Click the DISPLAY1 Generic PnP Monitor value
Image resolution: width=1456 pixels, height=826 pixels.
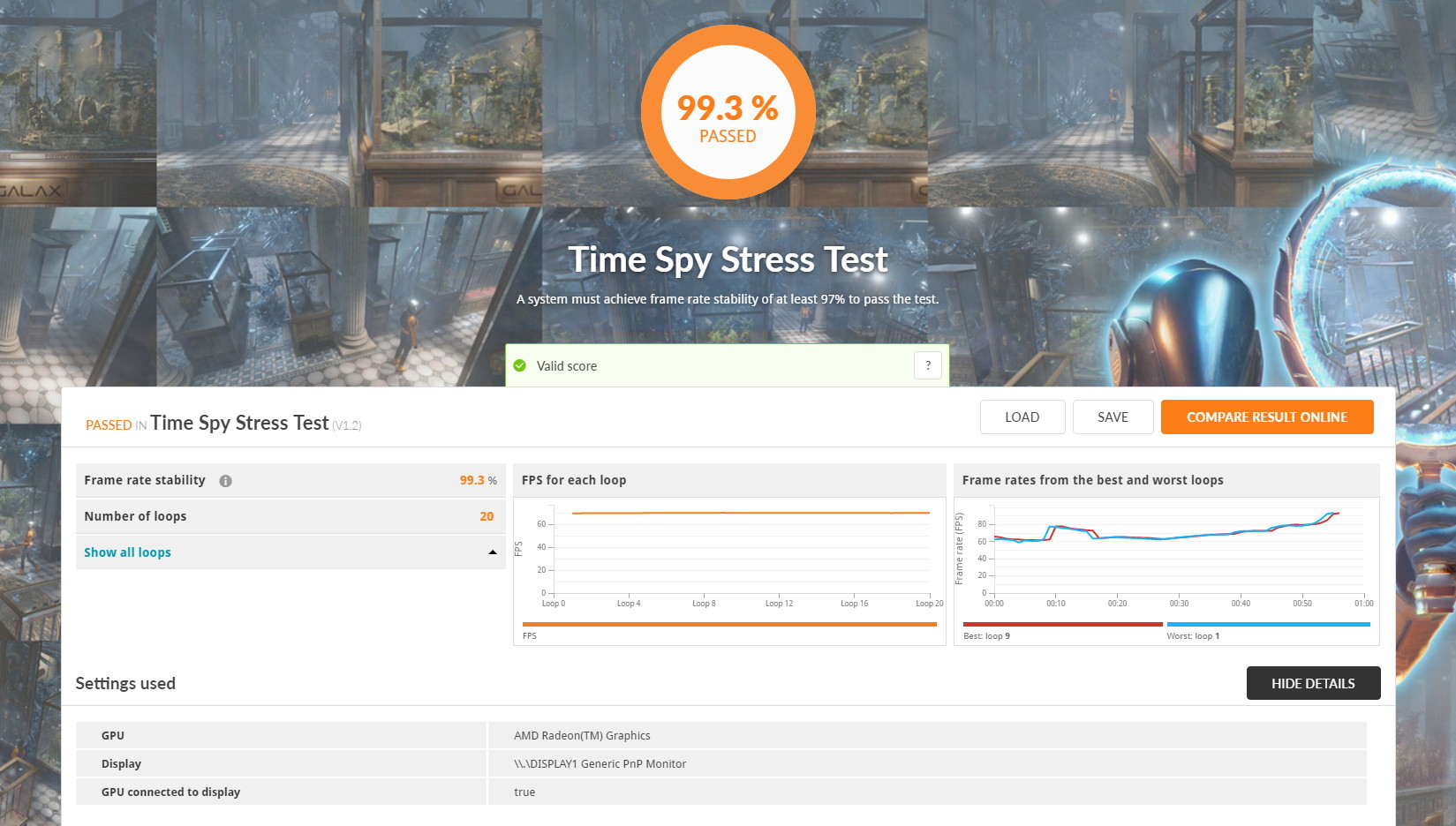click(600, 764)
